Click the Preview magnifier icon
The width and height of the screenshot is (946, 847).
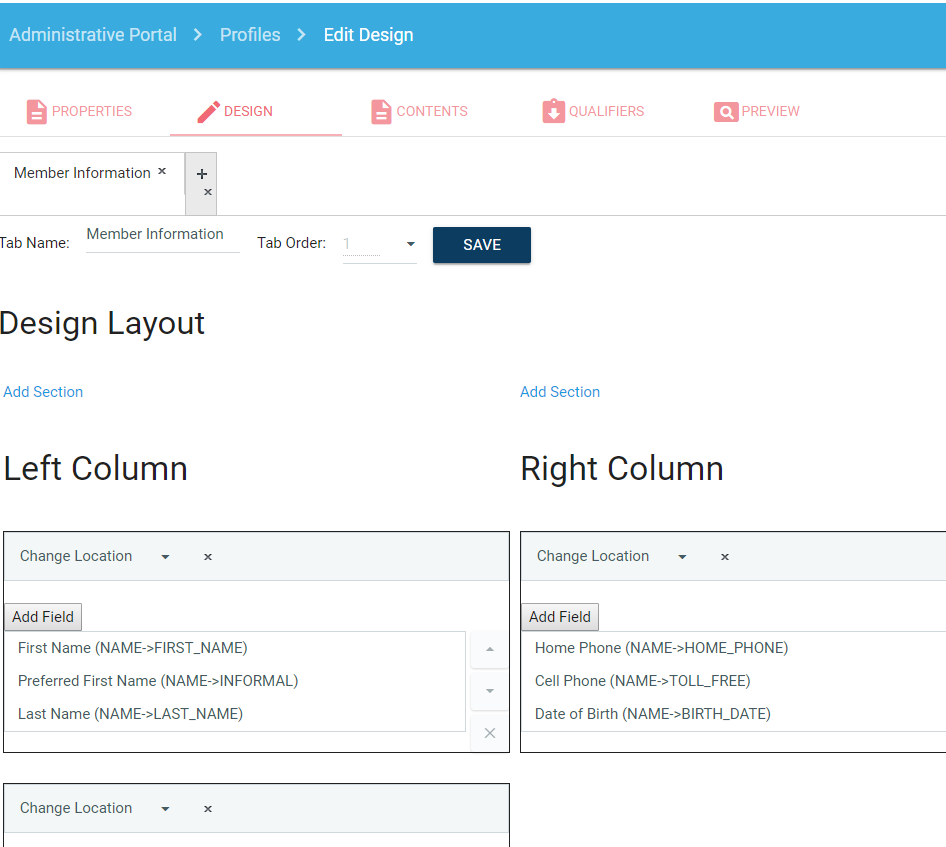pos(726,112)
